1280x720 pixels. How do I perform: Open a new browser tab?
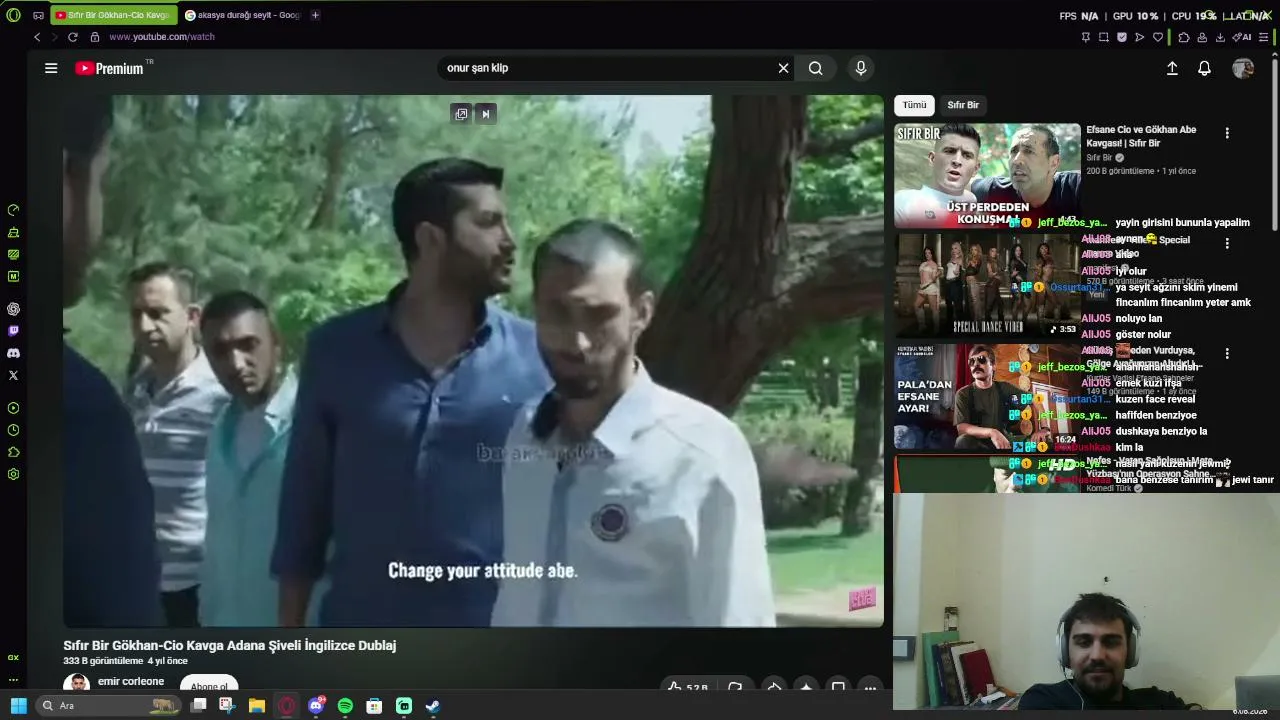[315, 15]
